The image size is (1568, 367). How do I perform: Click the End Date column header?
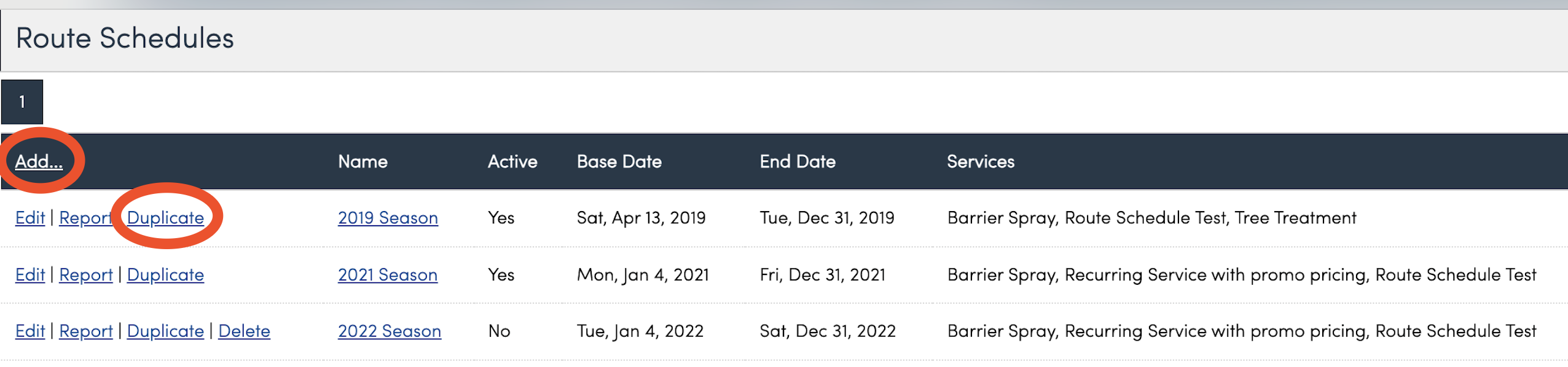coord(798,161)
